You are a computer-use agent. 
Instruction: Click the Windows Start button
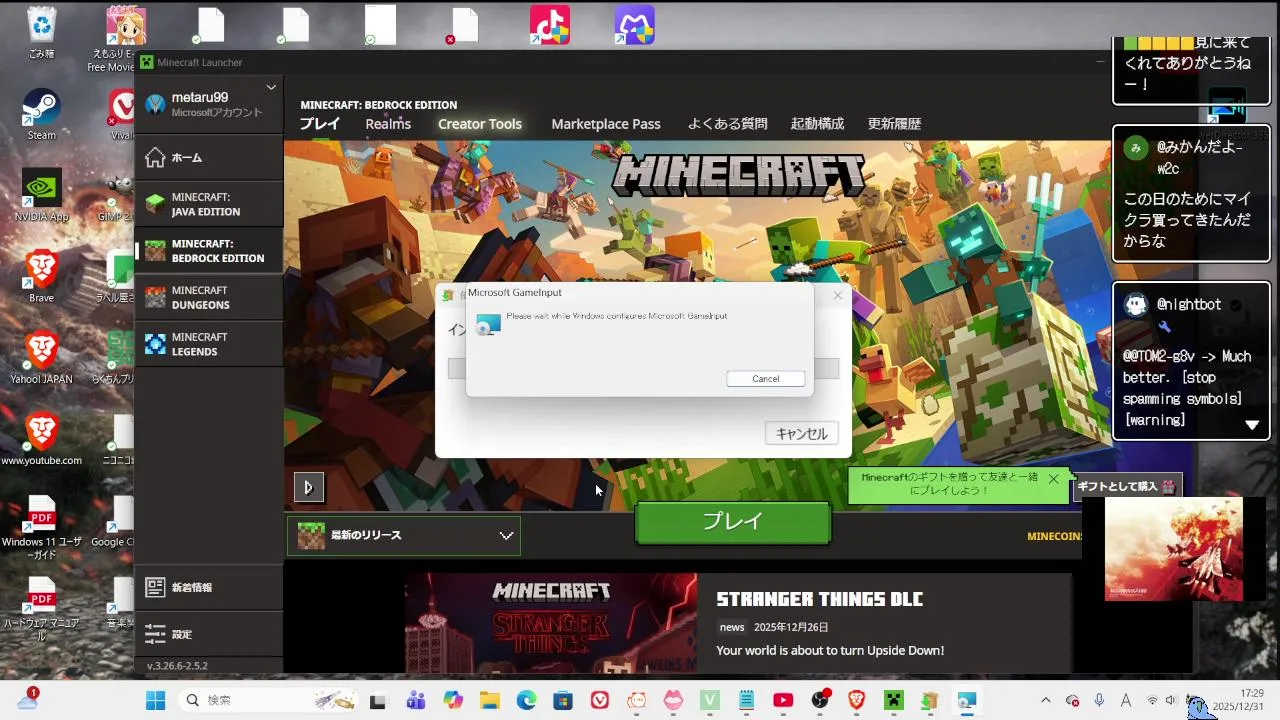[x=156, y=701]
